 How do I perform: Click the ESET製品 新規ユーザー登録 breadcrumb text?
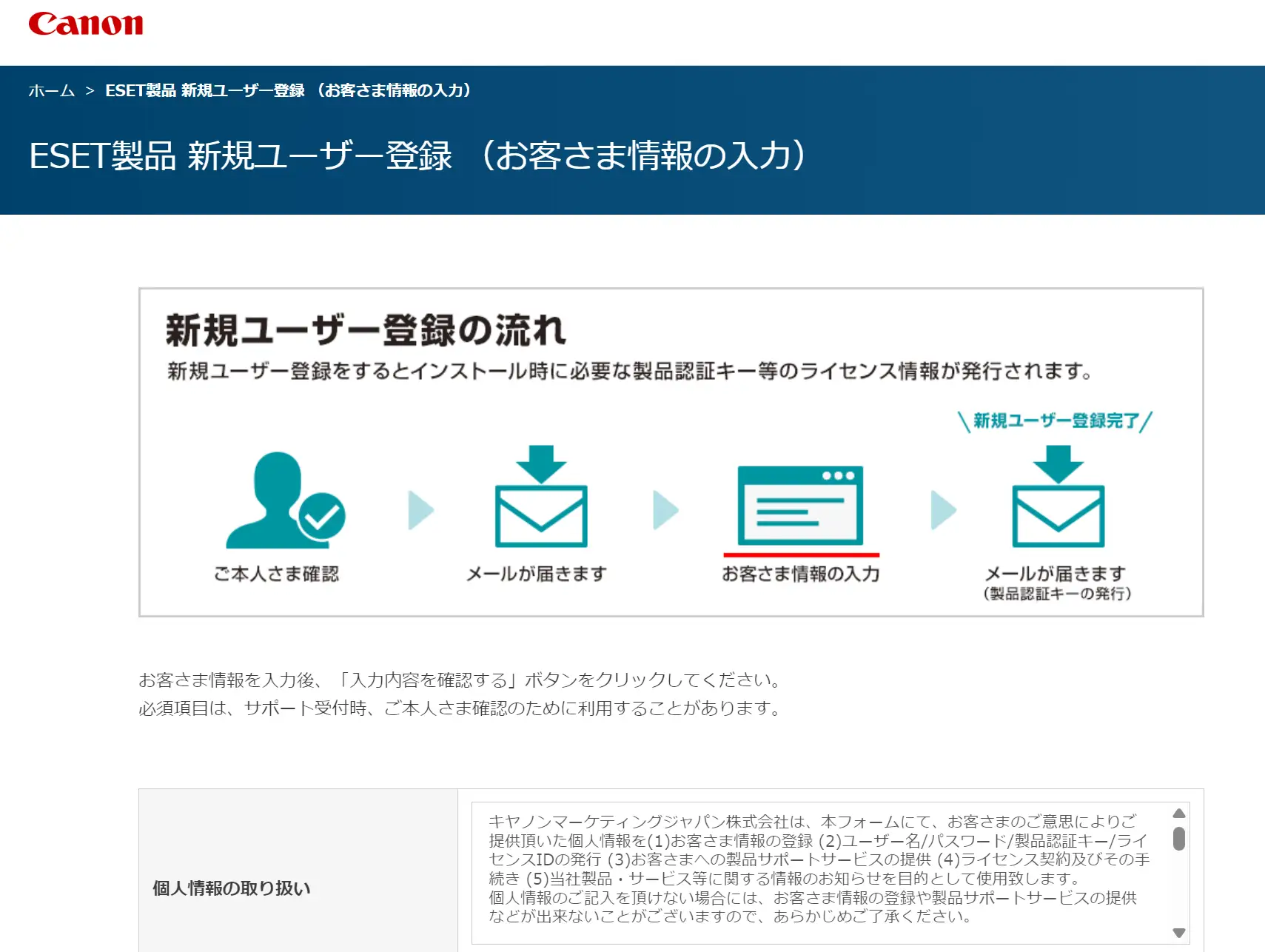point(288,90)
